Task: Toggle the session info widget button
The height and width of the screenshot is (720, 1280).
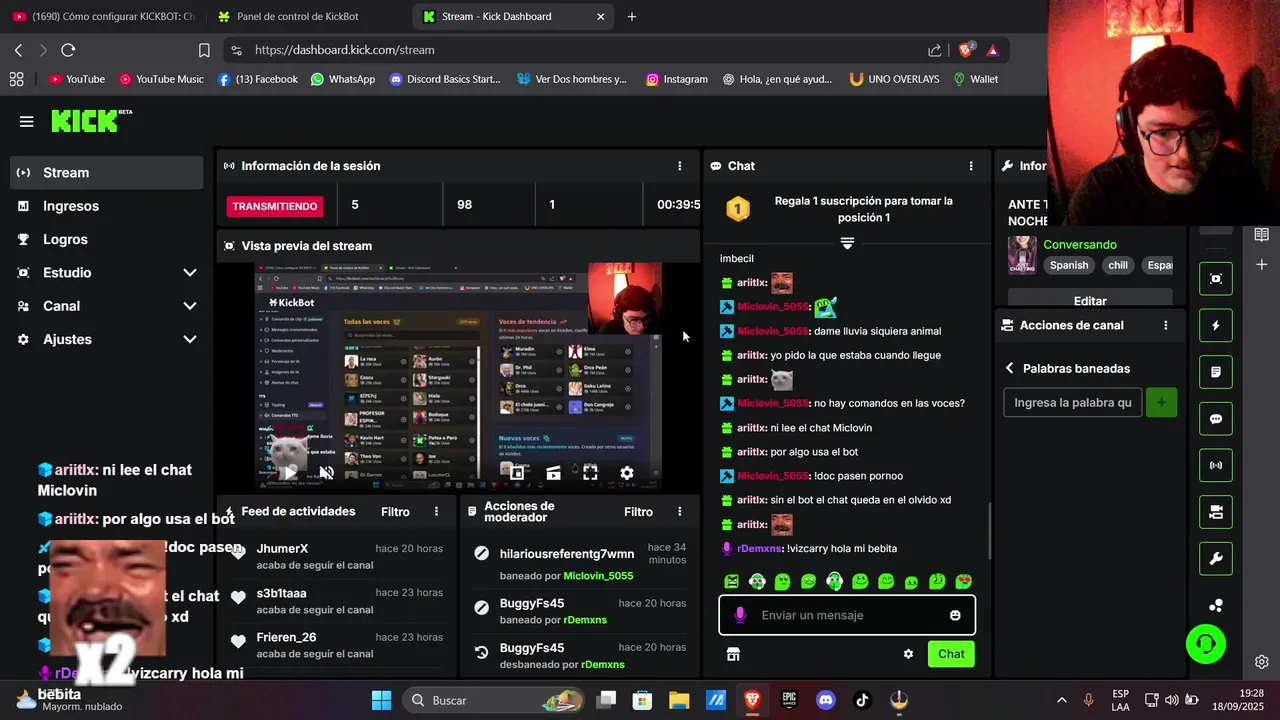Action: (1216, 465)
